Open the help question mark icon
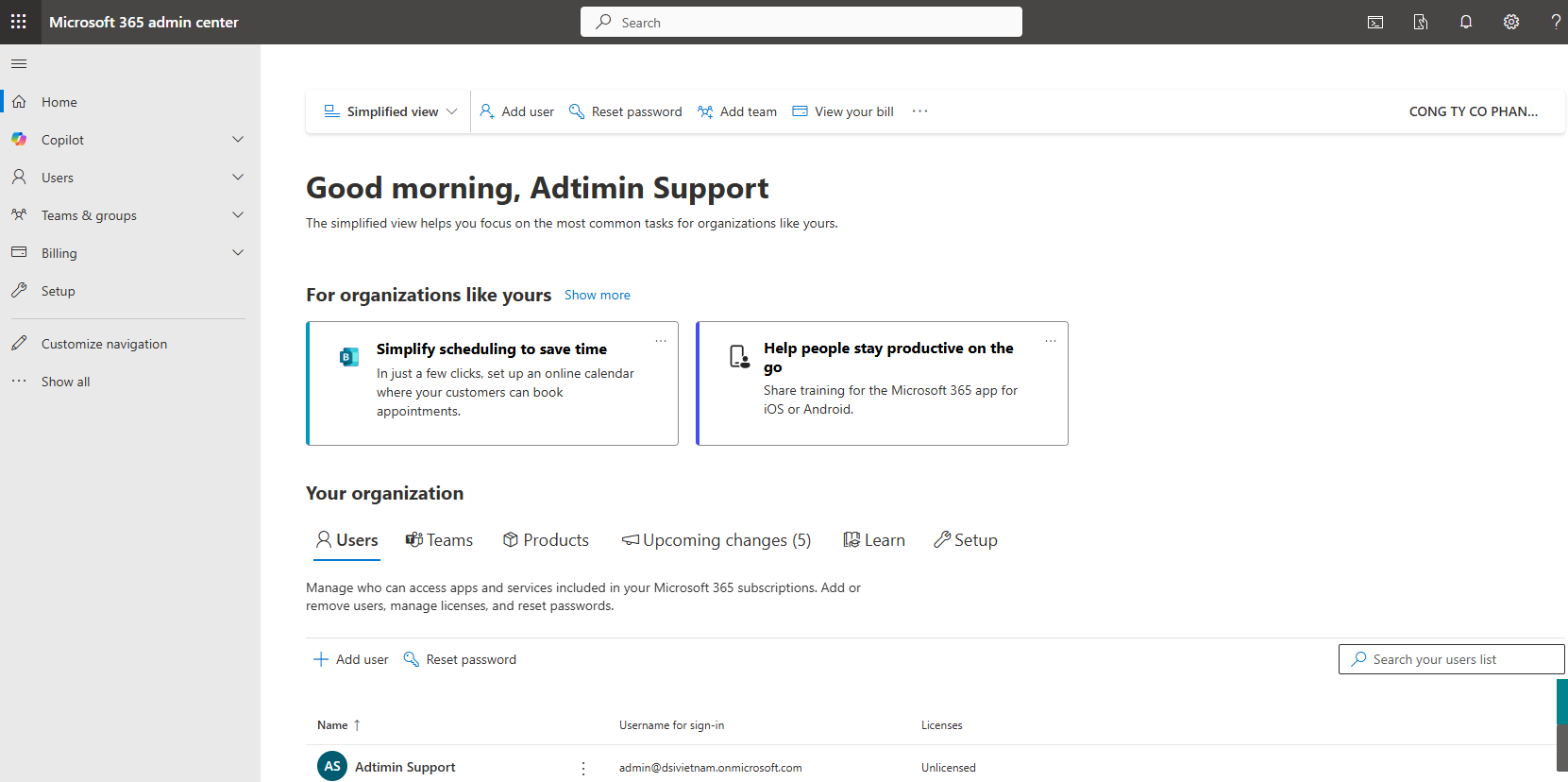The image size is (1568, 782). pyautogui.click(x=1556, y=22)
